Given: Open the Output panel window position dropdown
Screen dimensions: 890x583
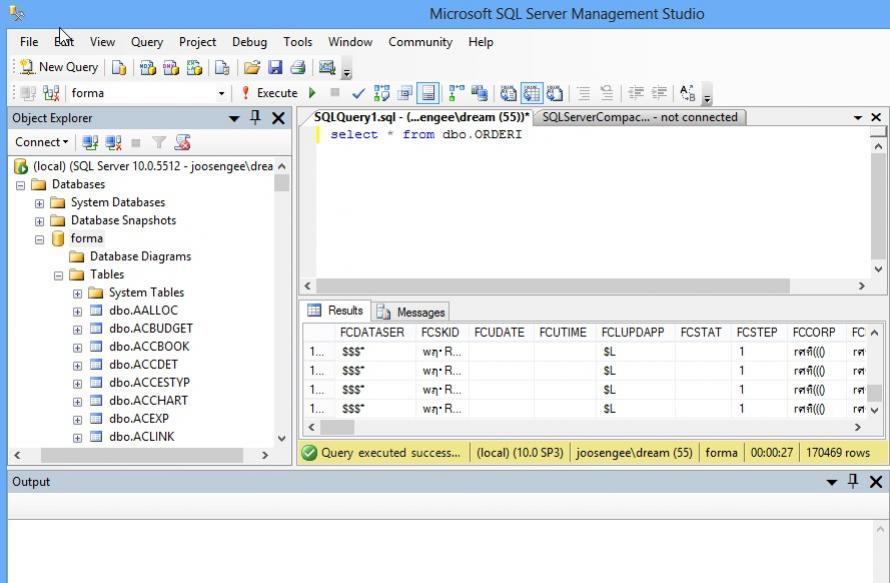Looking at the screenshot, I should (832, 483).
